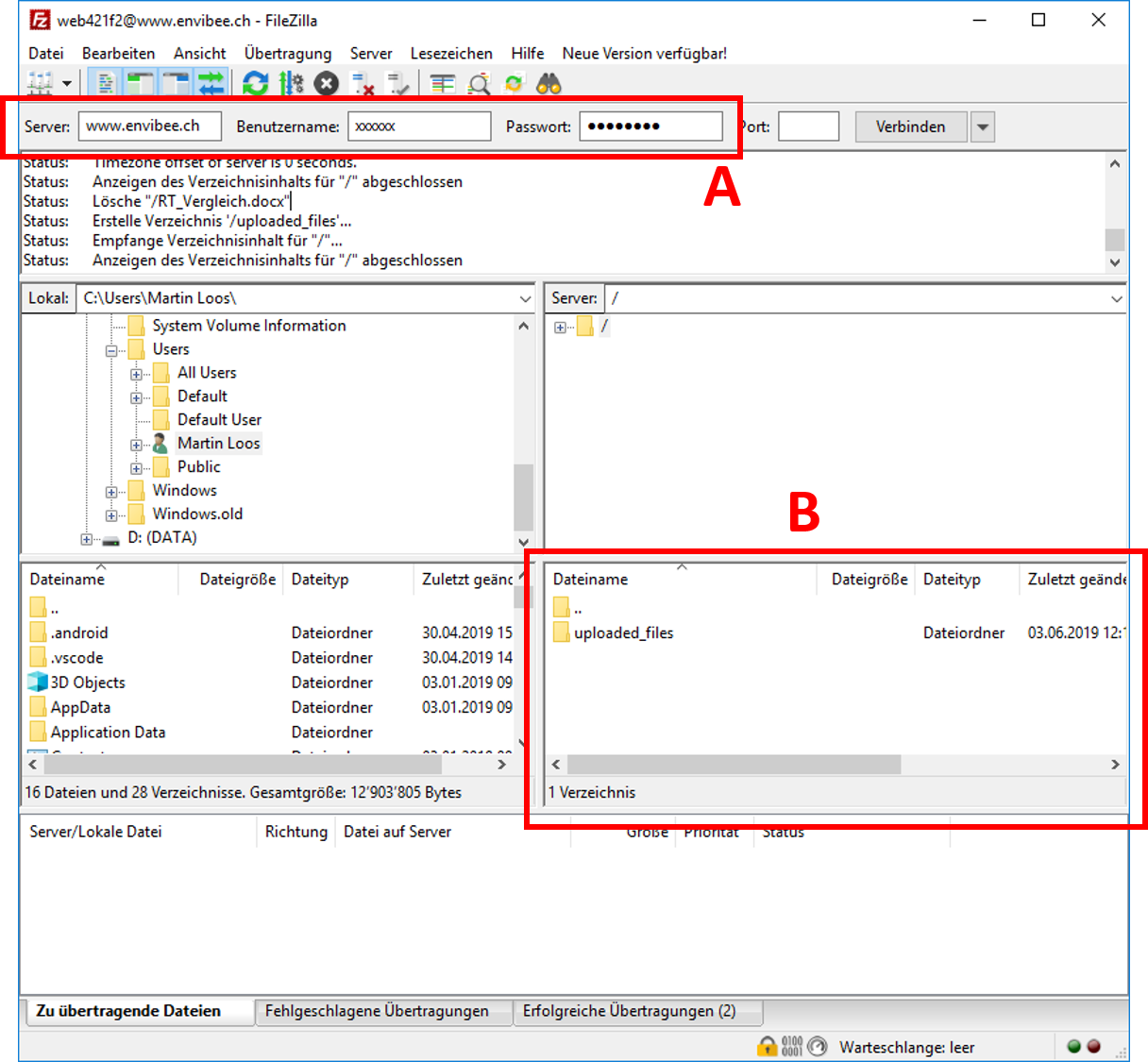This screenshot has height=1062, width=1148.
Task: Open the Server path dropdown
Action: (x=1117, y=298)
